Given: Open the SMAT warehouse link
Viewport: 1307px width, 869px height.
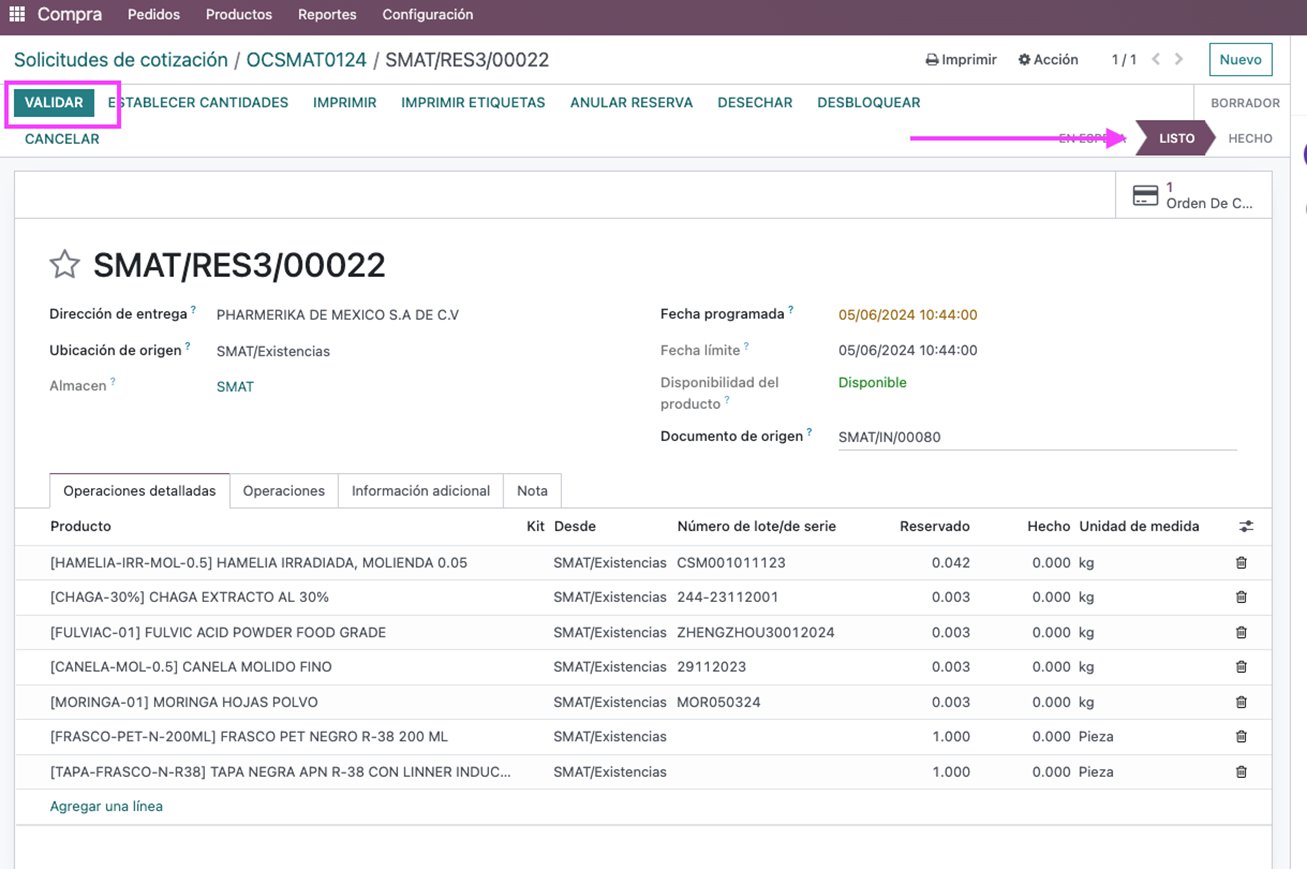Looking at the screenshot, I should tap(235, 387).
